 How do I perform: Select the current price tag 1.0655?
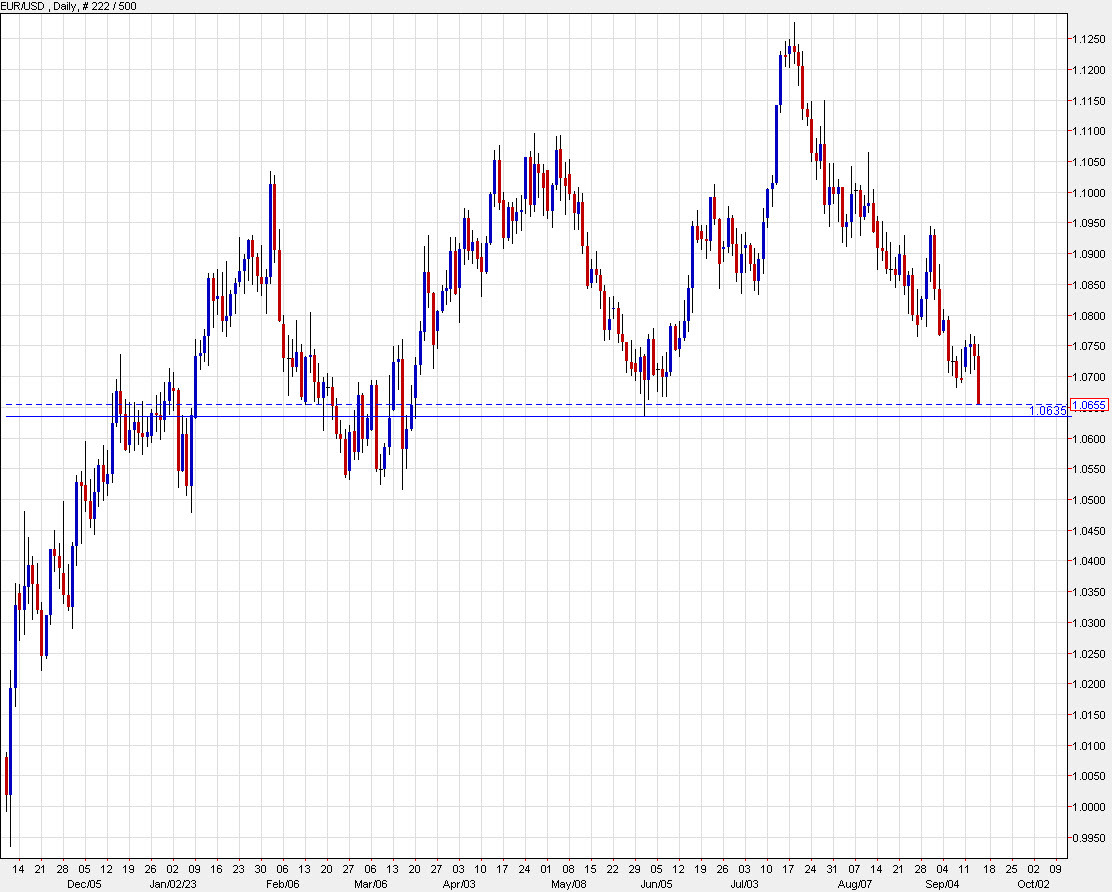[1089, 403]
